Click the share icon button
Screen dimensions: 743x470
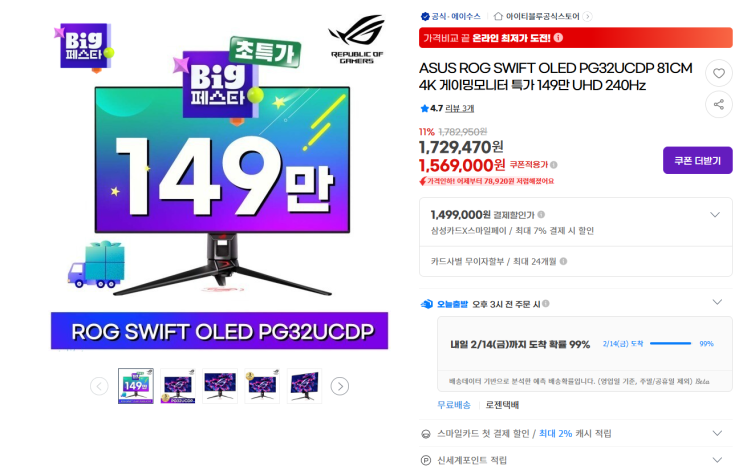click(x=719, y=104)
